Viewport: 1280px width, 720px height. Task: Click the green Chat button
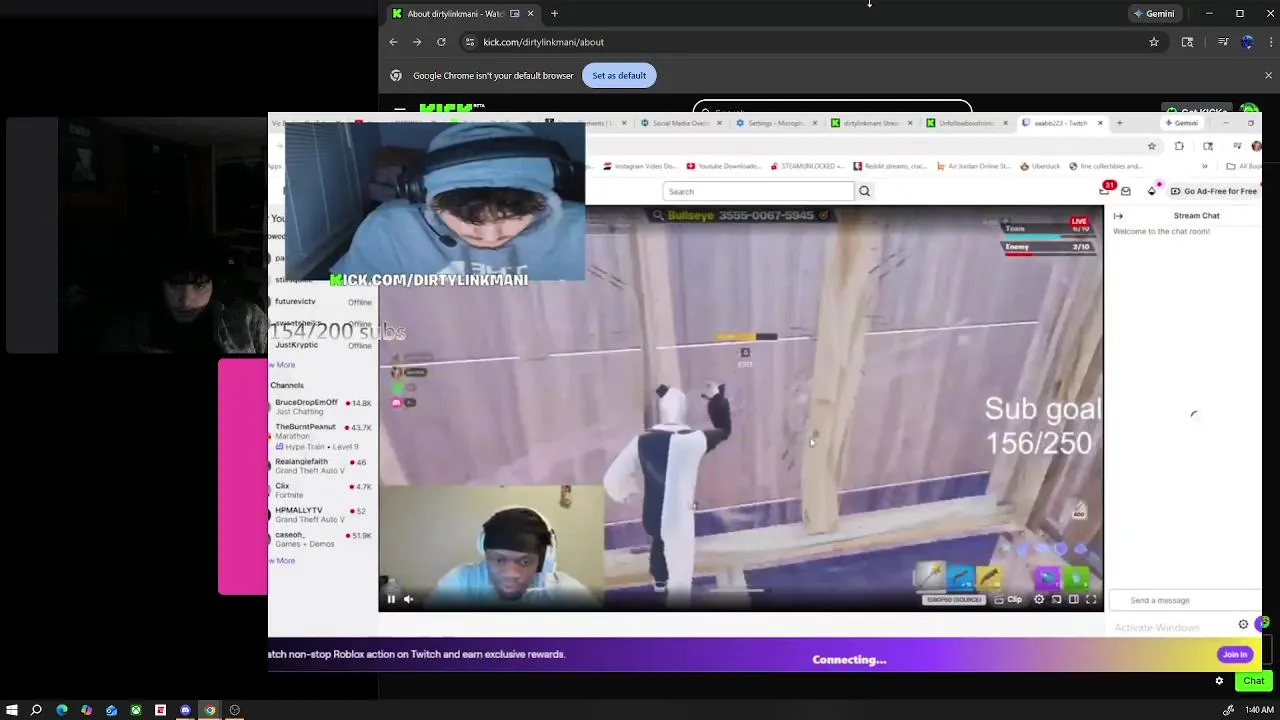tap(1253, 681)
